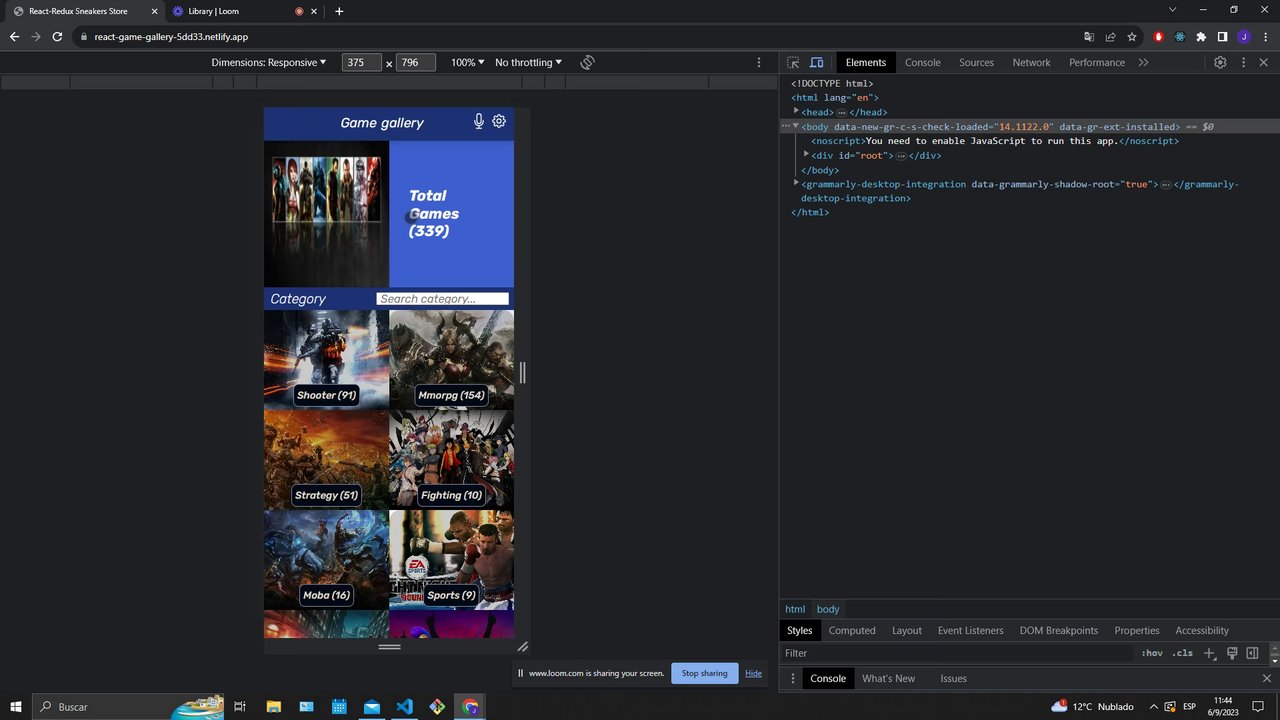Open Windows notification center
Screen dimensions: 1280x720
1258,706
